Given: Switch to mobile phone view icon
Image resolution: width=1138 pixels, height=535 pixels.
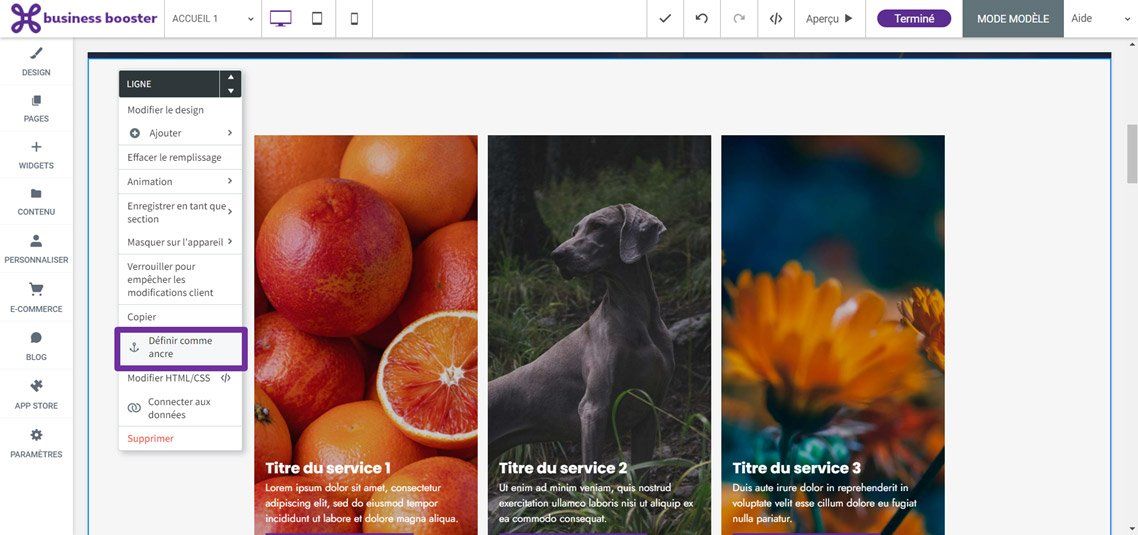Looking at the screenshot, I should [354, 19].
